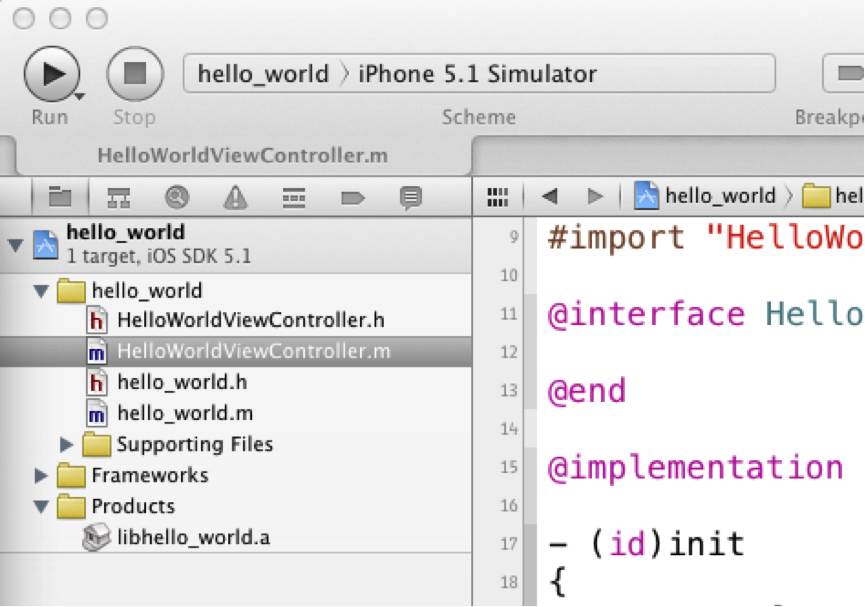Open the Debug navigator lines icon
The height and width of the screenshot is (607, 865).
[x=294, y=197]
